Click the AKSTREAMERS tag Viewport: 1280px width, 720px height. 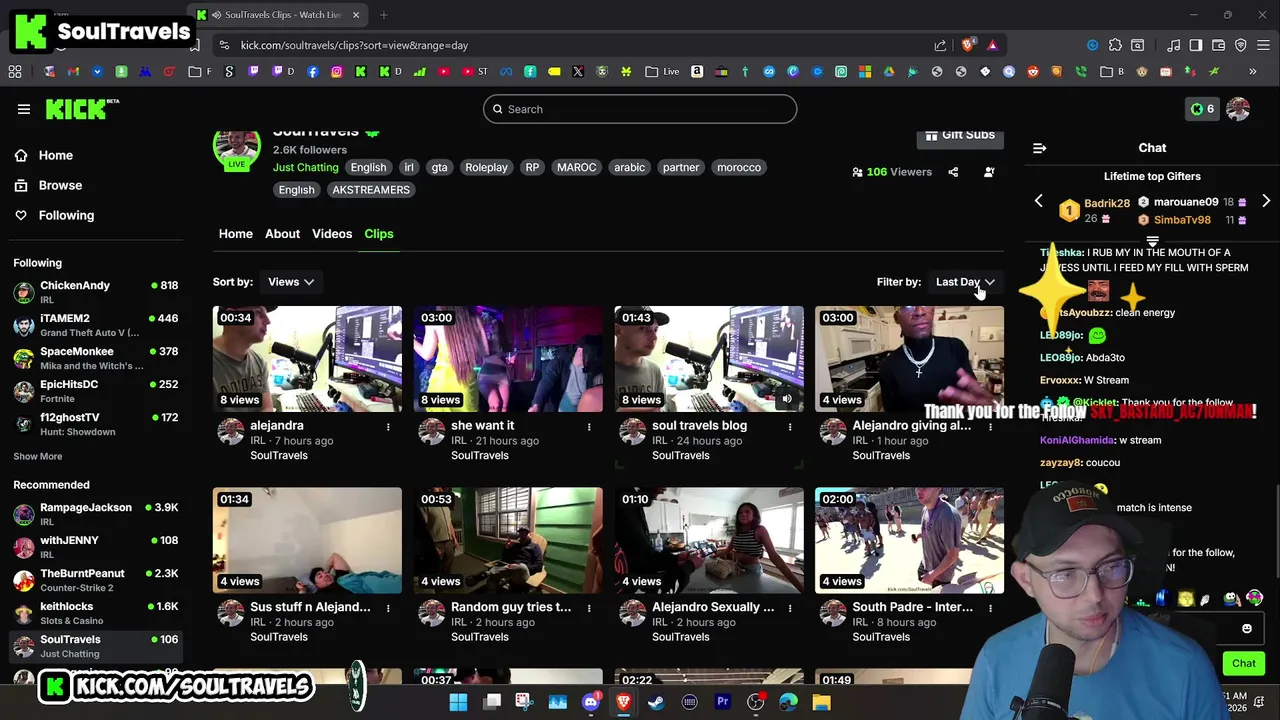pos(371,190)
